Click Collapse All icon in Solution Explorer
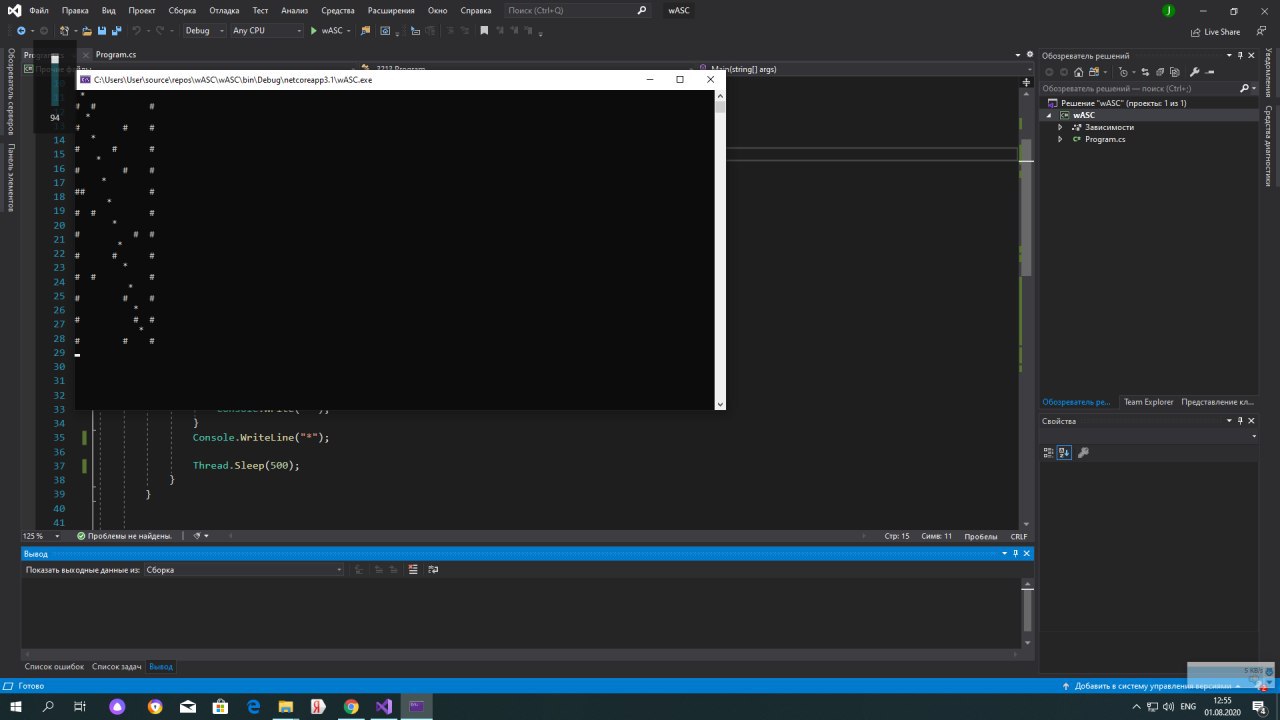This screenshot has width=1280, height=720. 1162,72
